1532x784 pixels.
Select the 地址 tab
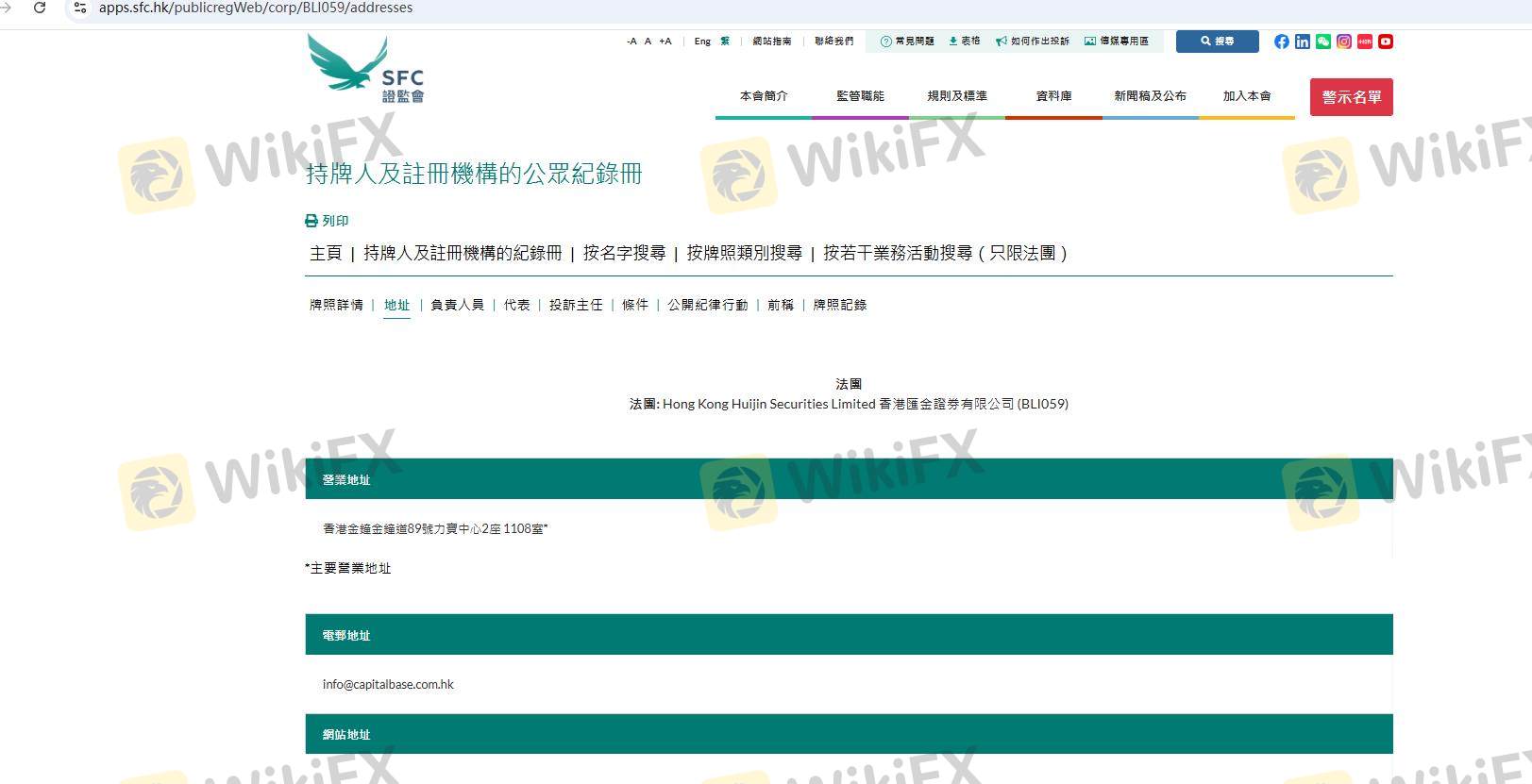coord(396,305)
